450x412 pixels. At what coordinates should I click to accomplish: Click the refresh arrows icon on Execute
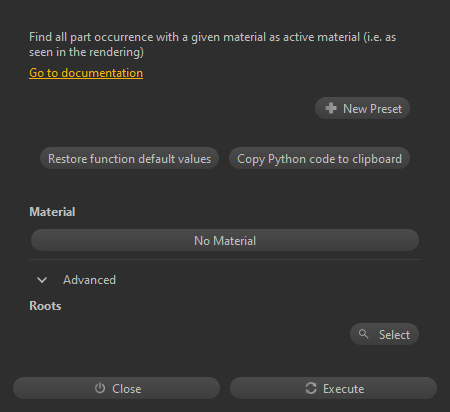point(311,388)
